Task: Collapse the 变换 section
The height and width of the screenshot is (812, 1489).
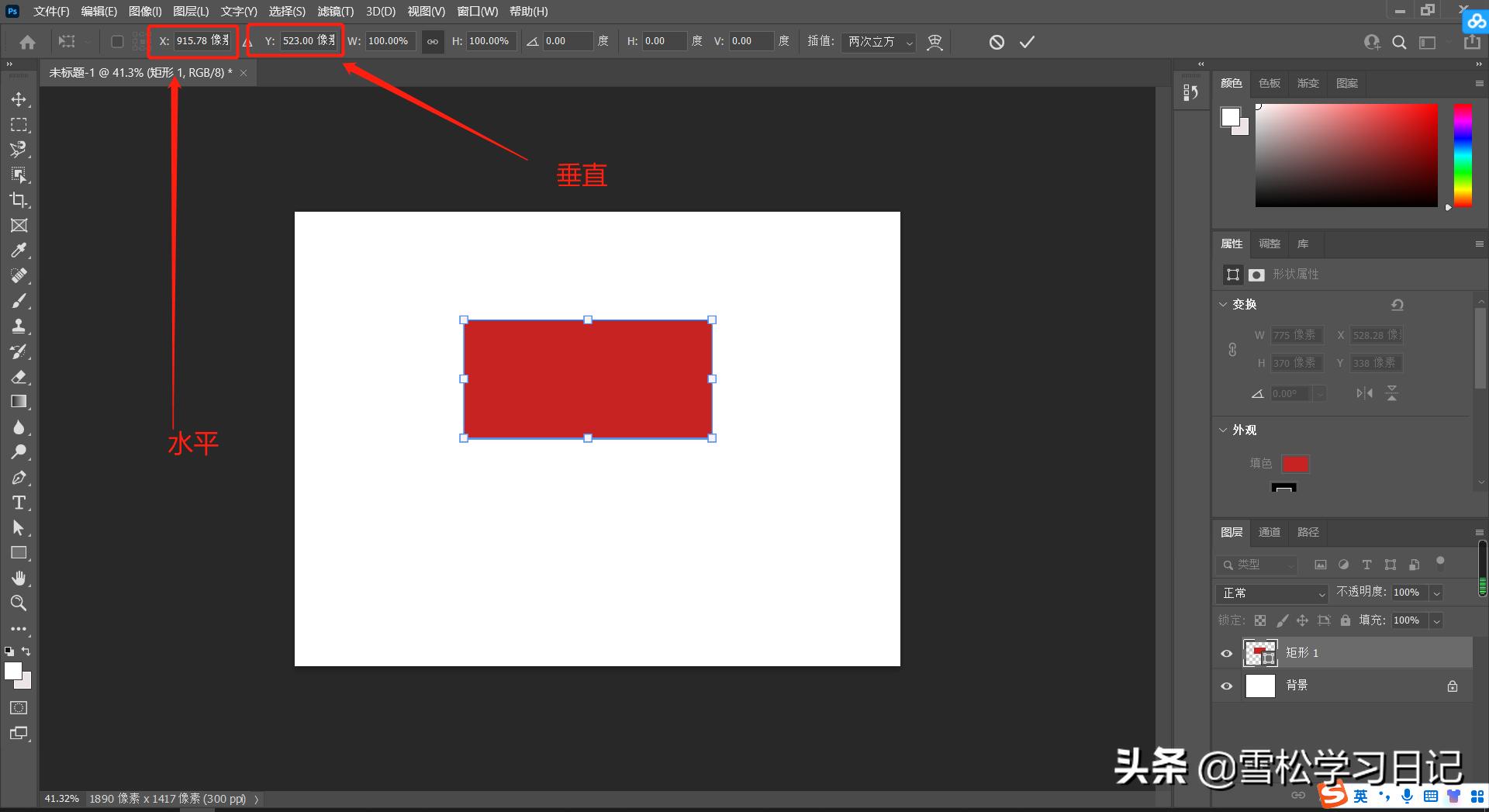Action: (x=1224, y=304)
